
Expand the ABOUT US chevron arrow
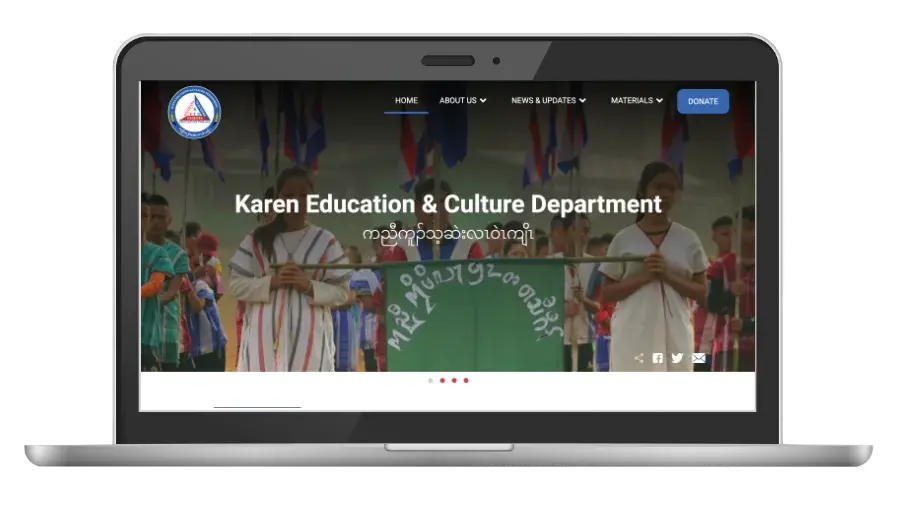483,100
